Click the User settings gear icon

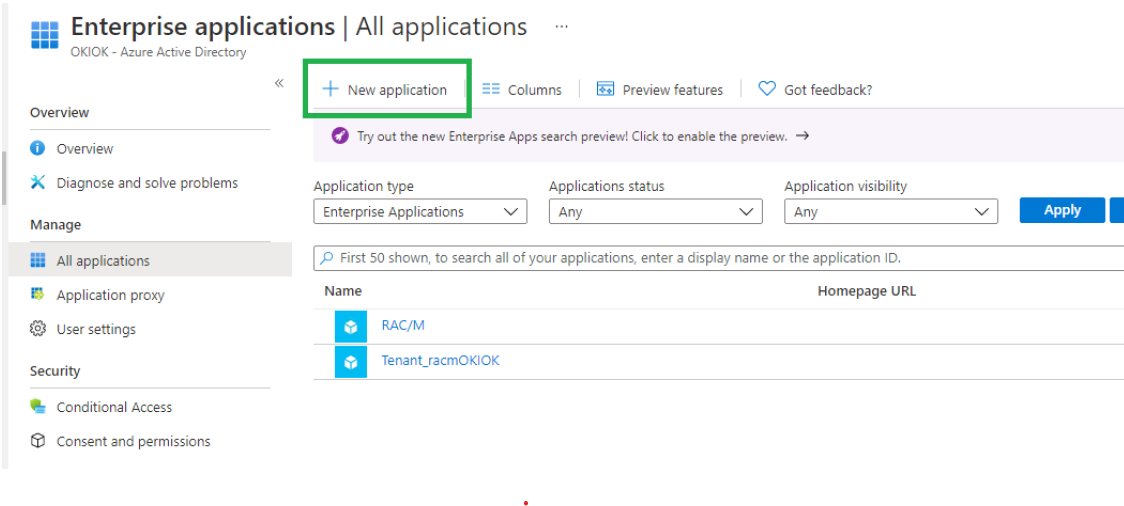tap(38, 329)
